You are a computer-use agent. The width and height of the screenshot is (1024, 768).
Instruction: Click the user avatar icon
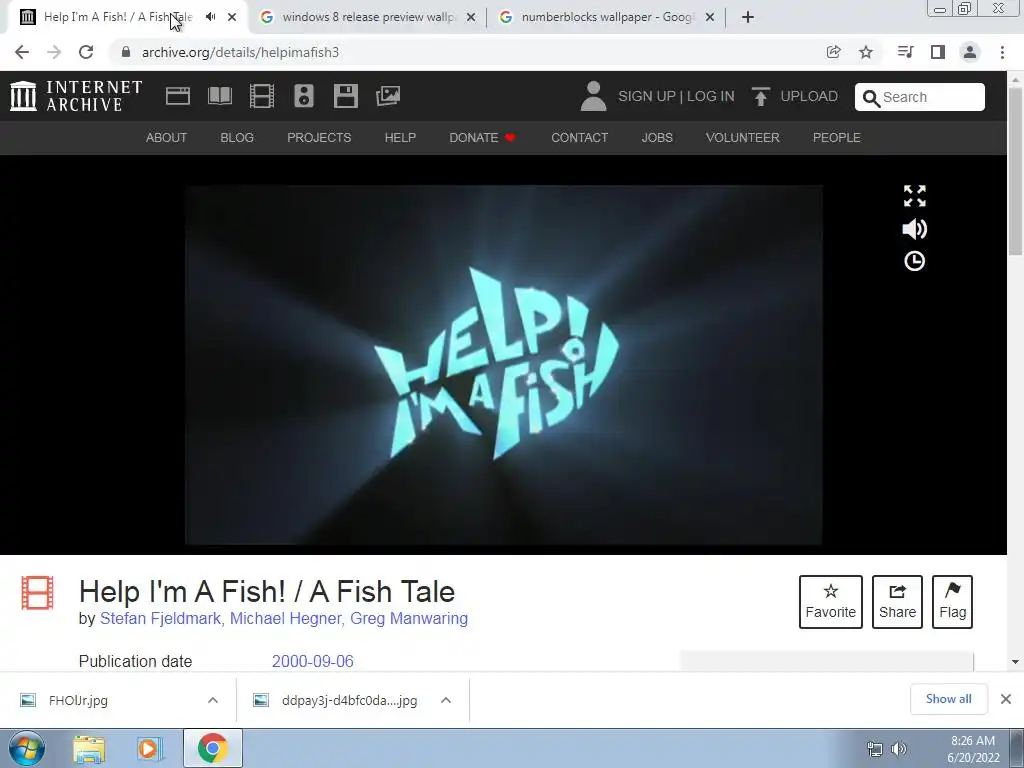click(x=593, y=96)
